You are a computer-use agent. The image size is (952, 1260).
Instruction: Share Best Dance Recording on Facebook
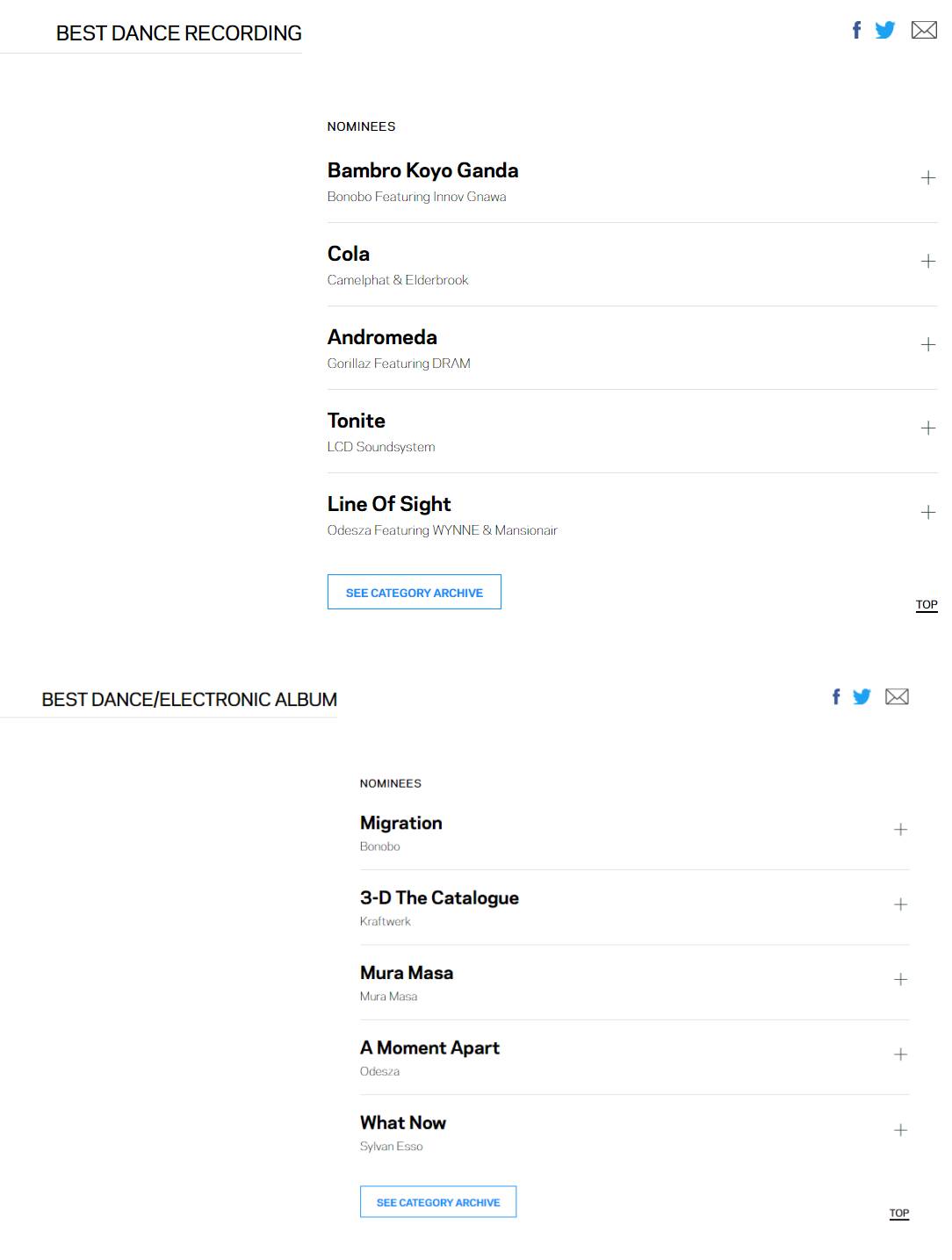tap(856, 30)
